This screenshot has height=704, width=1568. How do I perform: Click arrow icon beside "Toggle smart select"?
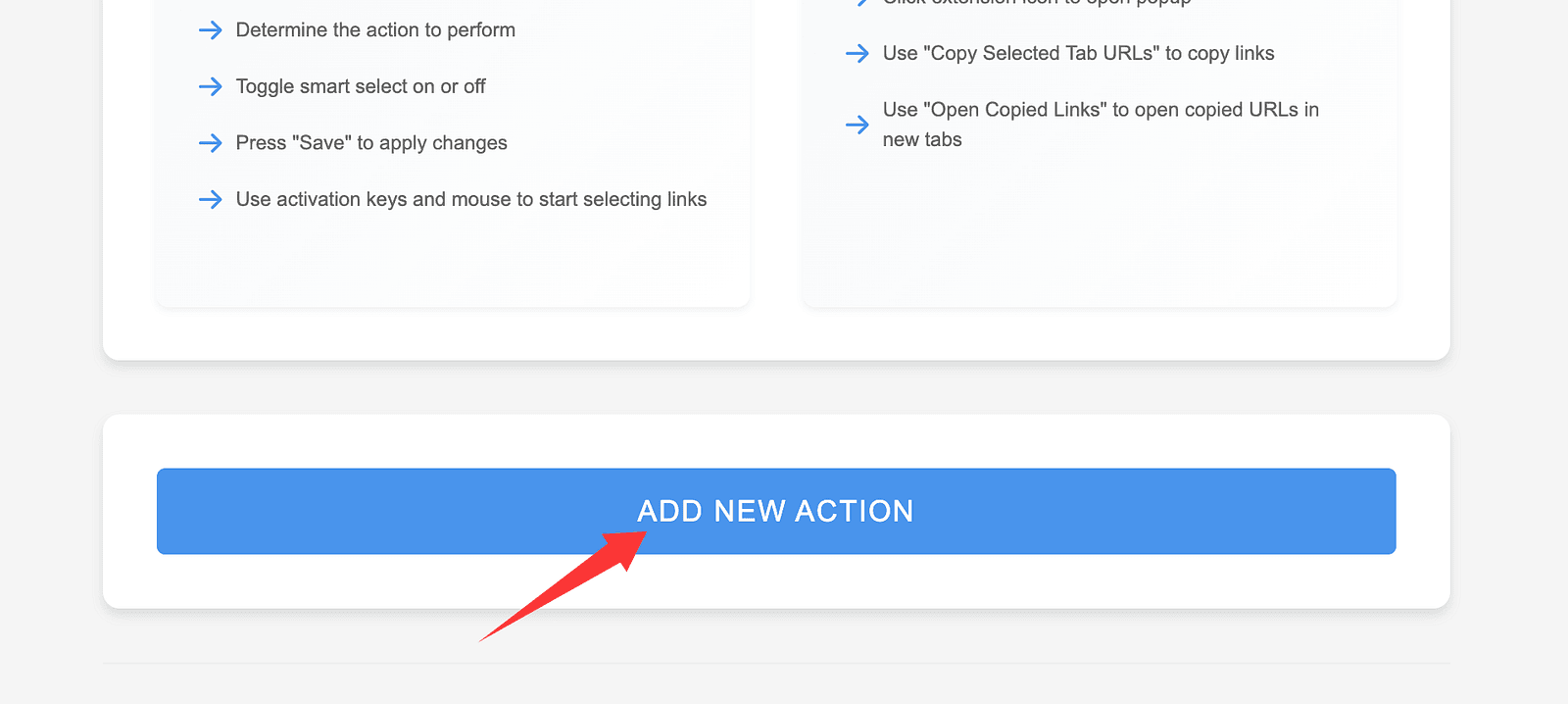point(210,87)
